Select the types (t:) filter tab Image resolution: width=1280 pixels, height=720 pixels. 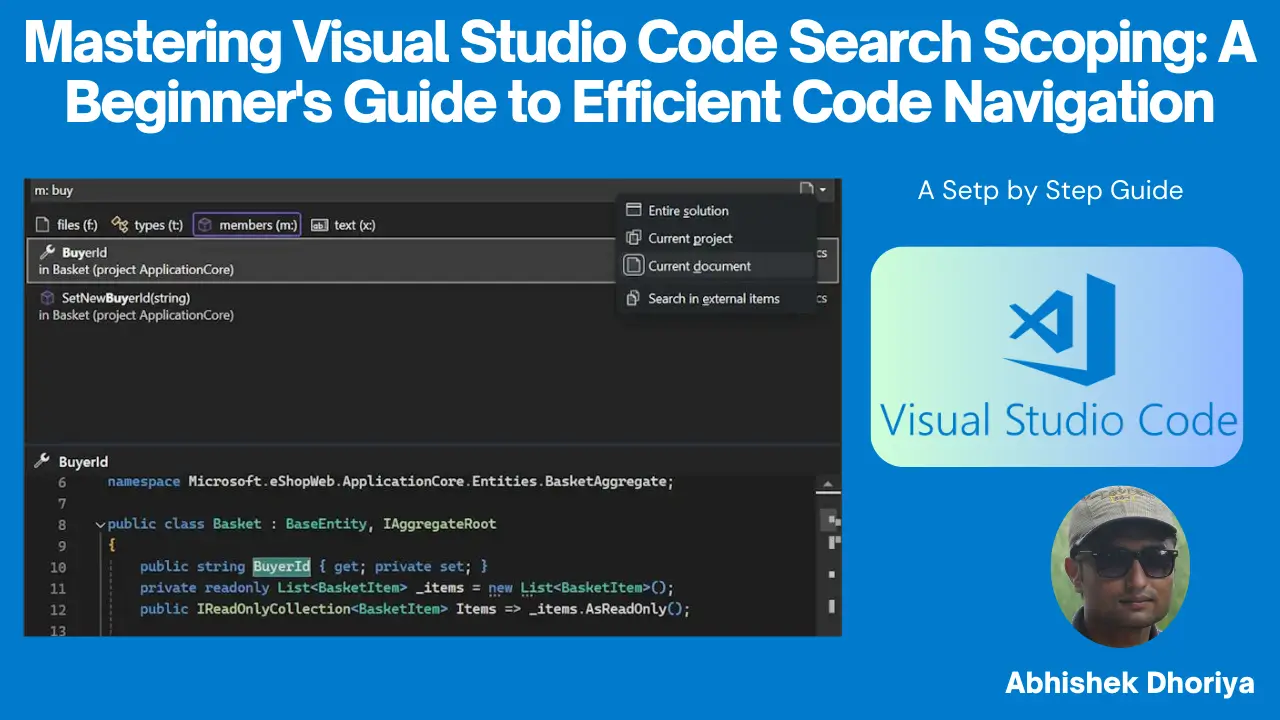tap(147, 225)
